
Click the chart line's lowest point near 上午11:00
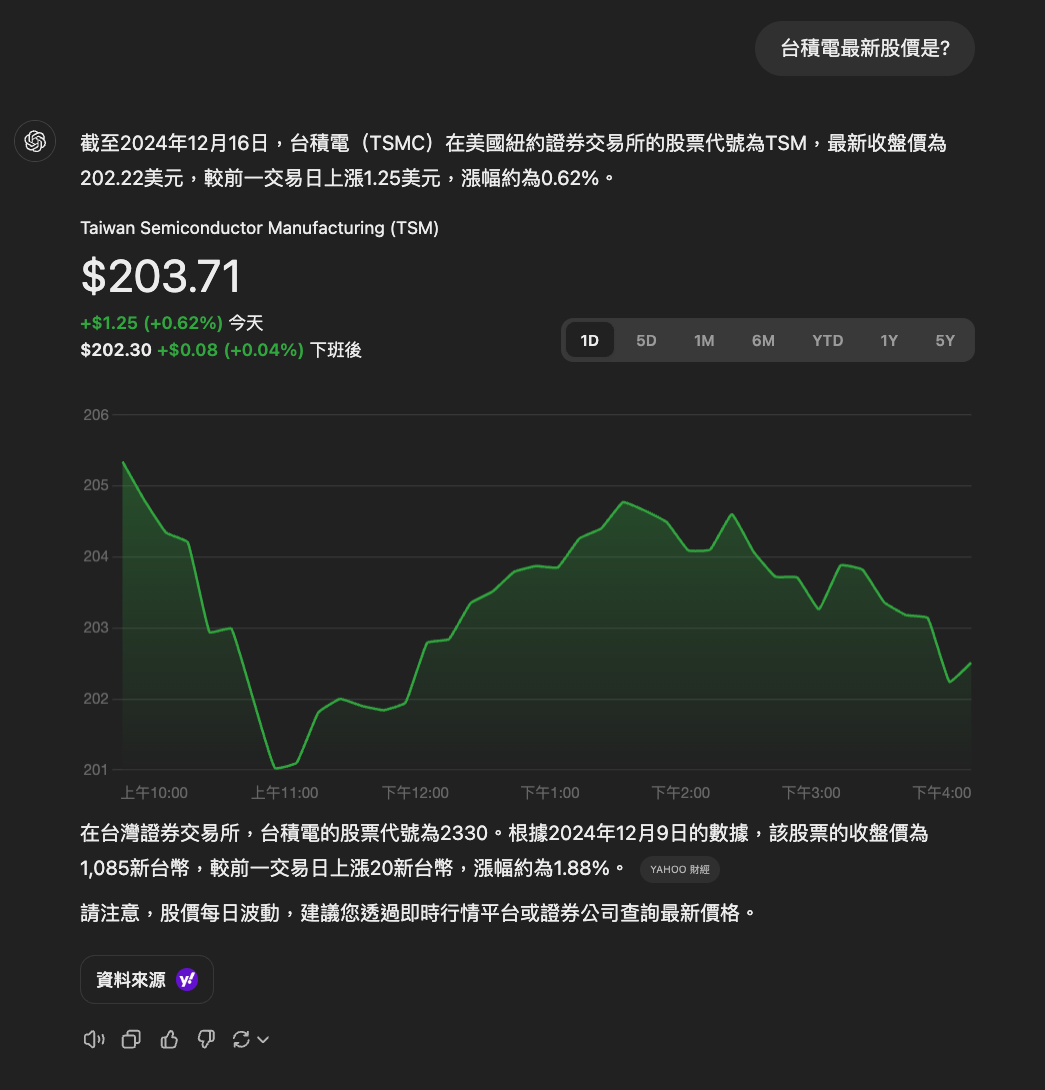tap(276, 768)
